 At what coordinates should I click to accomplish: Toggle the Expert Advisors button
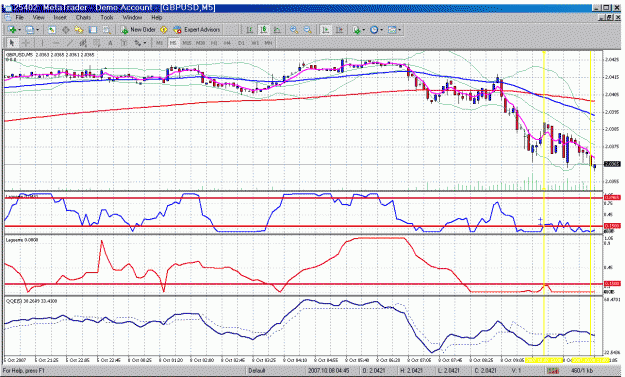(197, 29)
